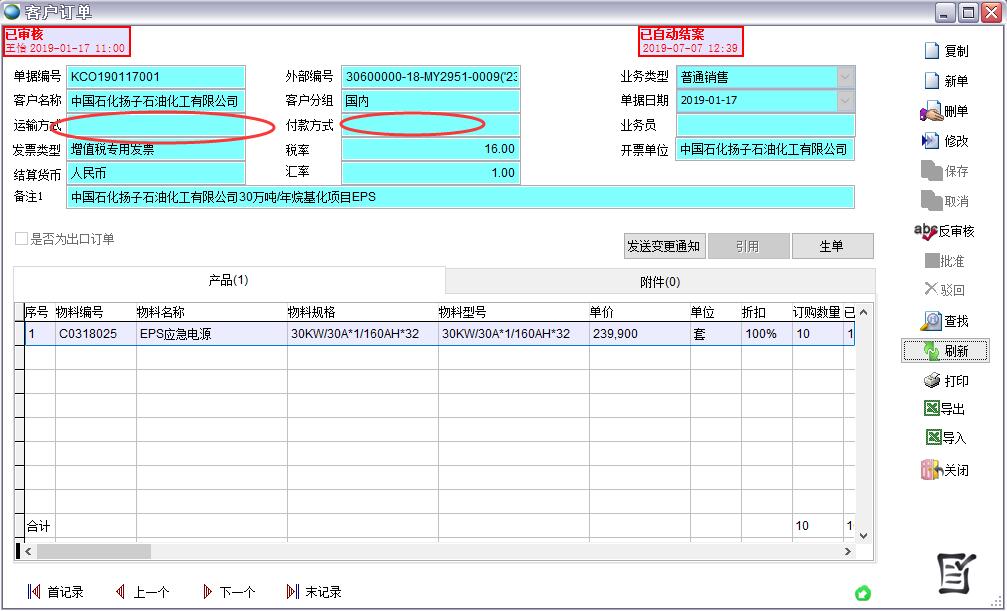1007x611 pixels.
Task: Select the 产品(1) tab
Action: [x=228, y=279]
